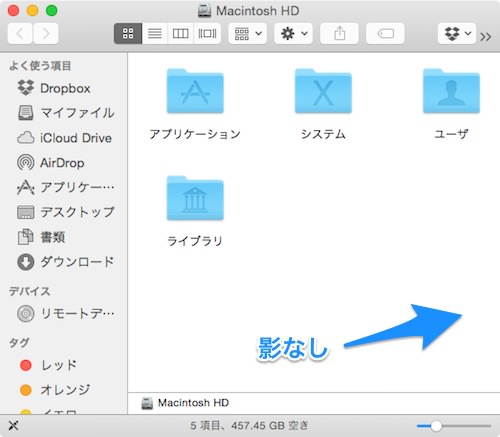Select the システム folder icon
The image size is (500, 437).
pyautogui.click(x=323, y=91)
